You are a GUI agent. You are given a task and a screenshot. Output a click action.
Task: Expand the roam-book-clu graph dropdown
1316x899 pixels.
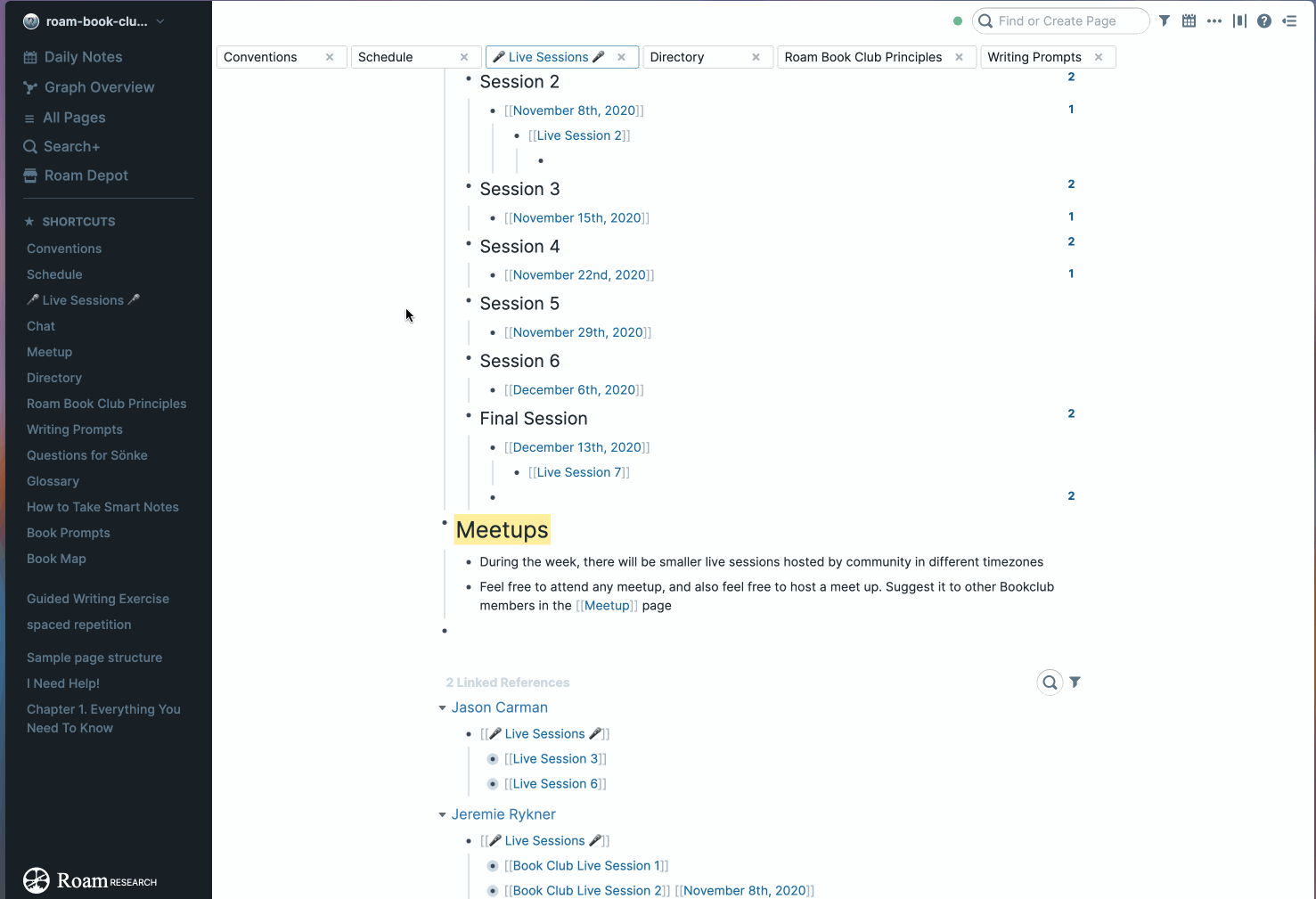[x=159, y=20]
